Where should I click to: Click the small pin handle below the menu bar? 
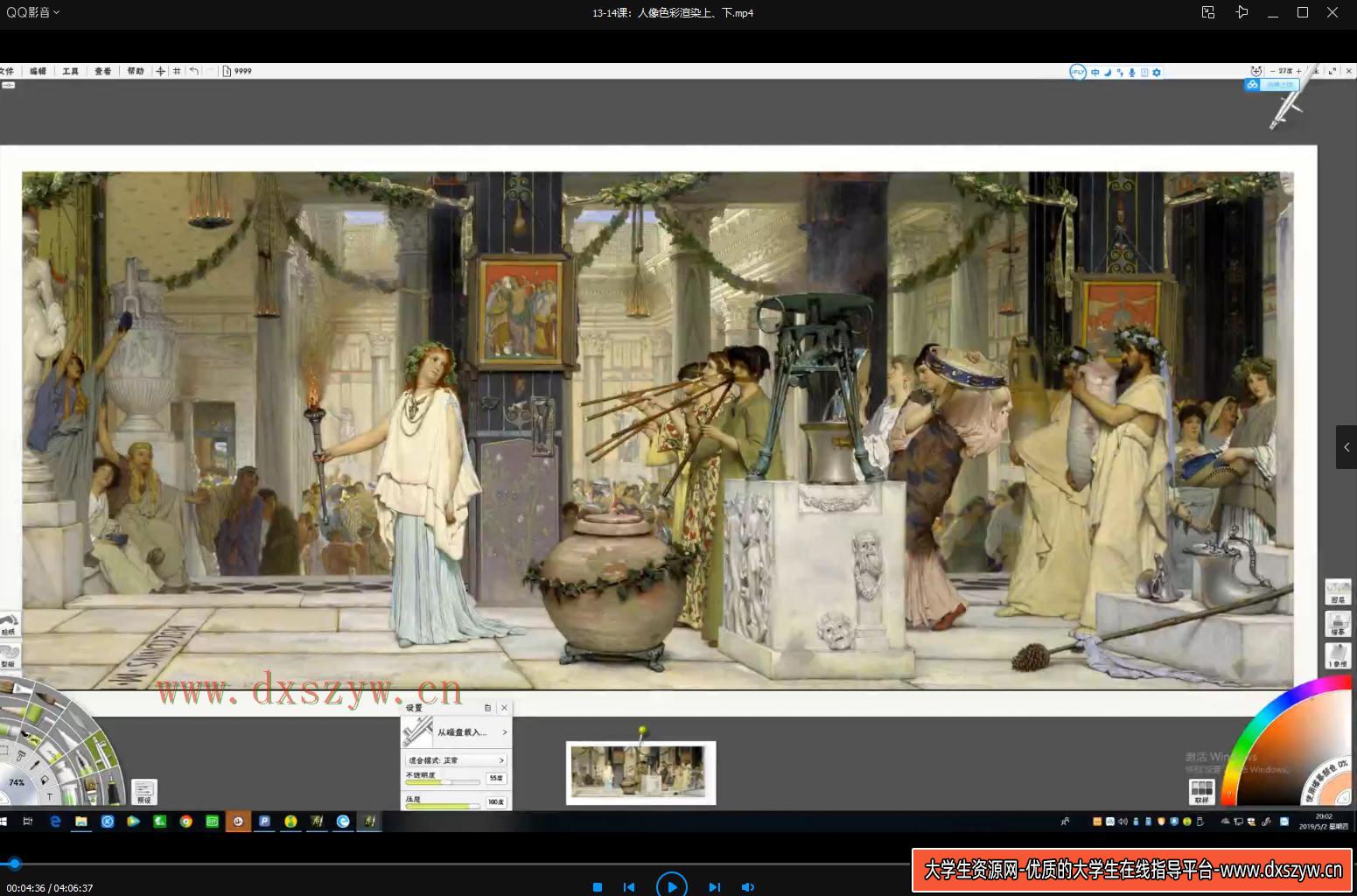click(x=9, y=86)
